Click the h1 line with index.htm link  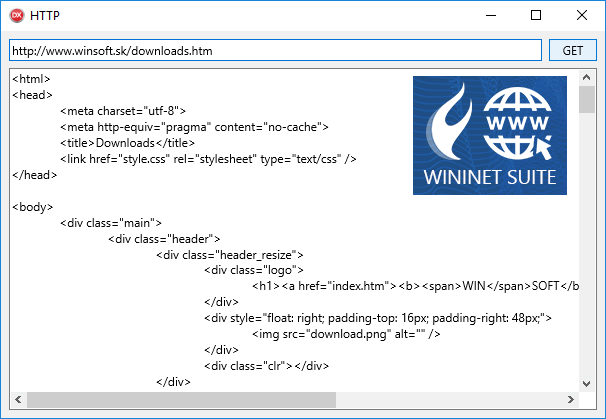(x=415, y=286)
